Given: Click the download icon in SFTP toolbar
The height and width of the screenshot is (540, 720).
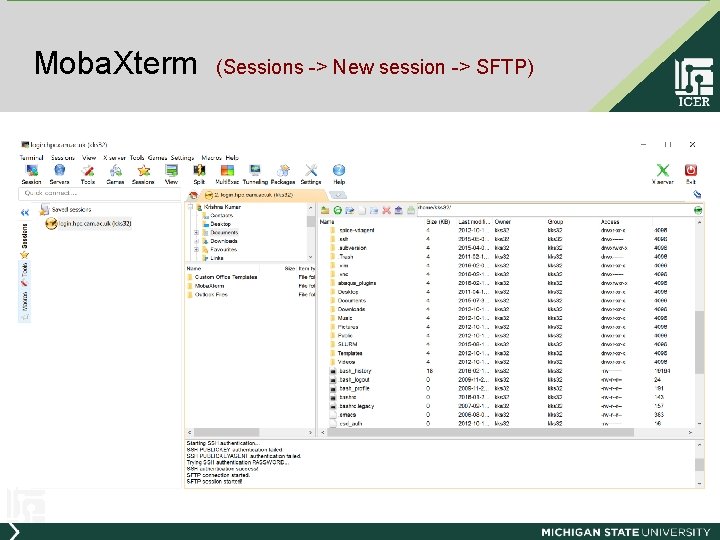Looking at the screenshot, I should 411,210.
